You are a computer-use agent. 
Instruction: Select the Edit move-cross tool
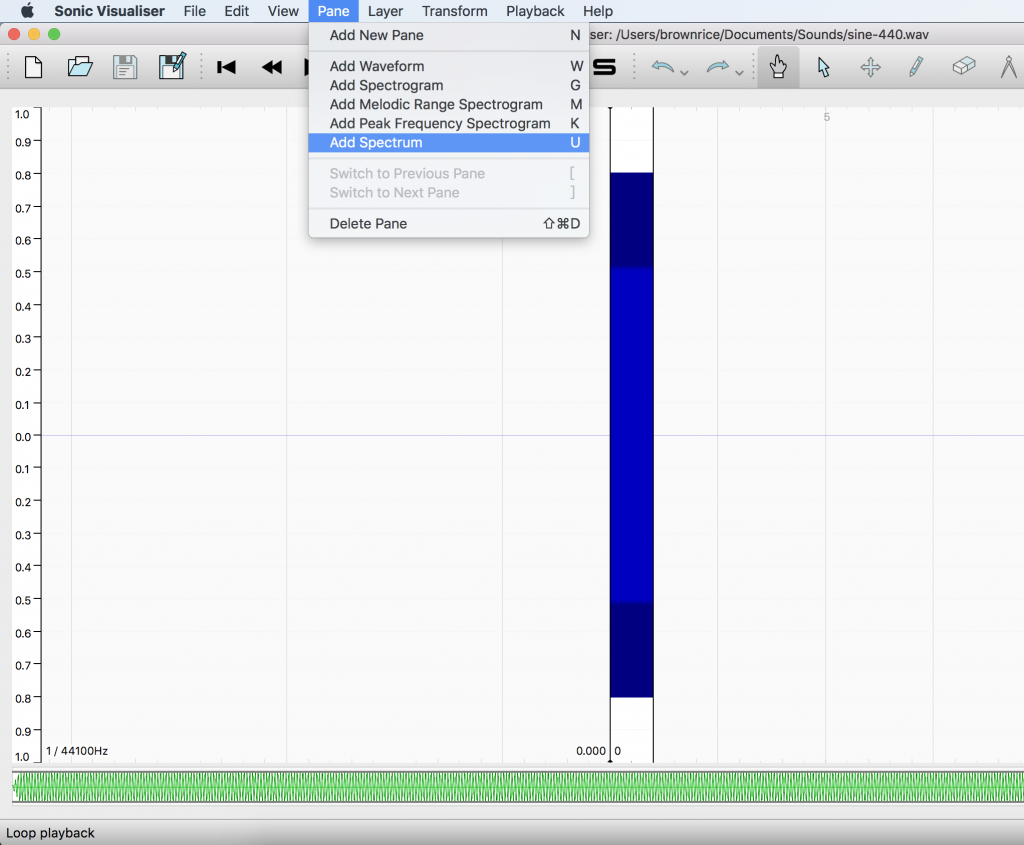coord(871,67)
